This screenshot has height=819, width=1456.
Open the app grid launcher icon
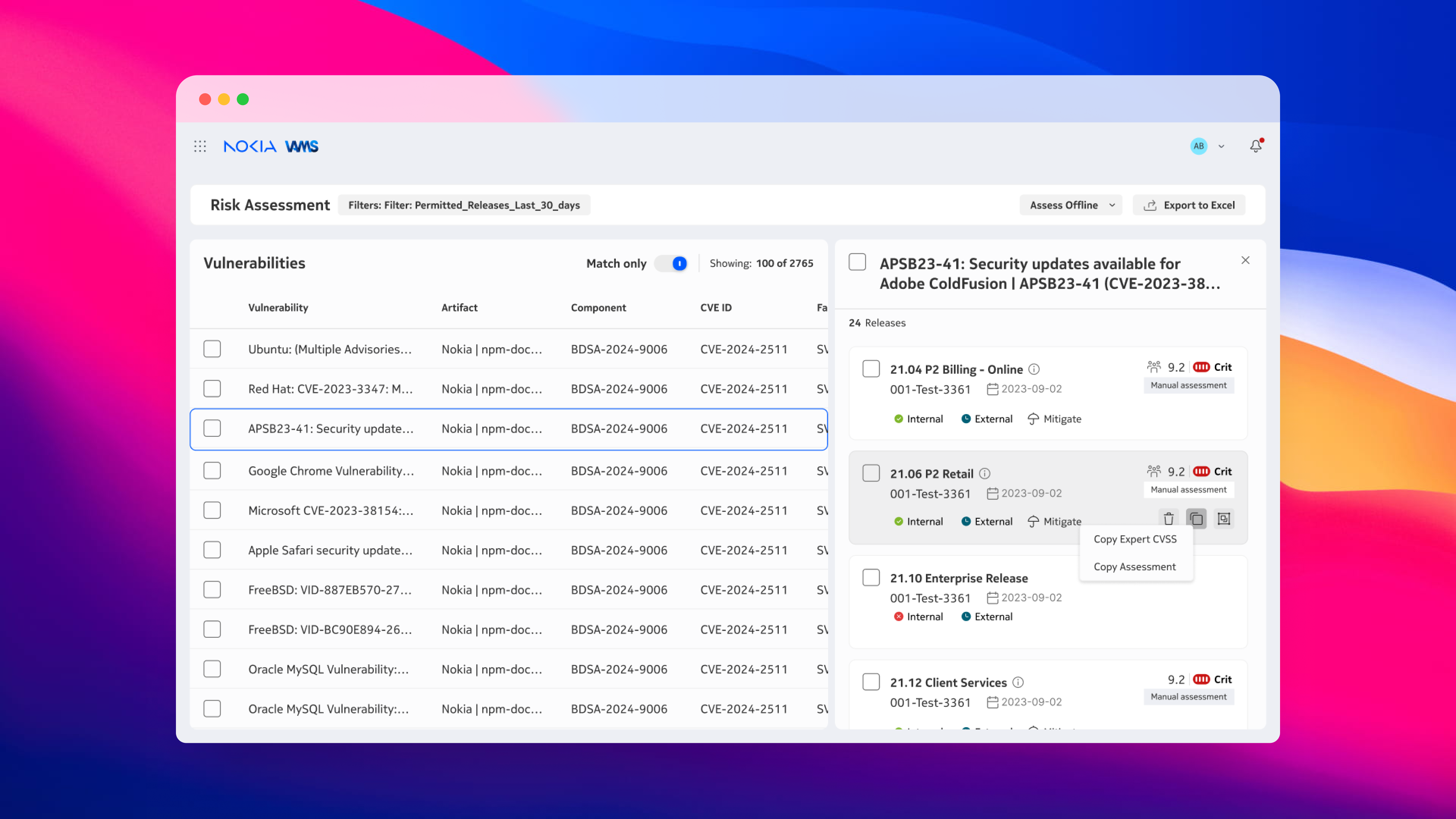coord(200,146)
